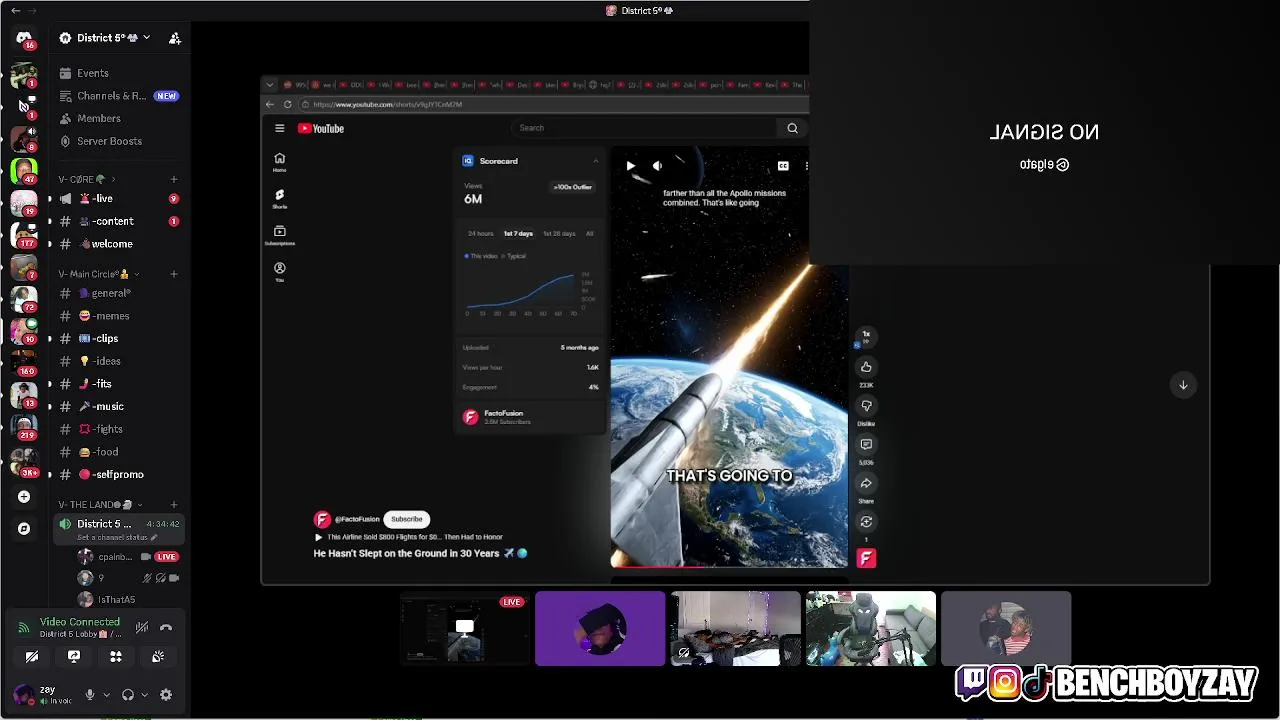The height and width of the screenshot is (720, 1280).
Task: Collapse the Scorecard panel chevron
Action: pos(595,161)
